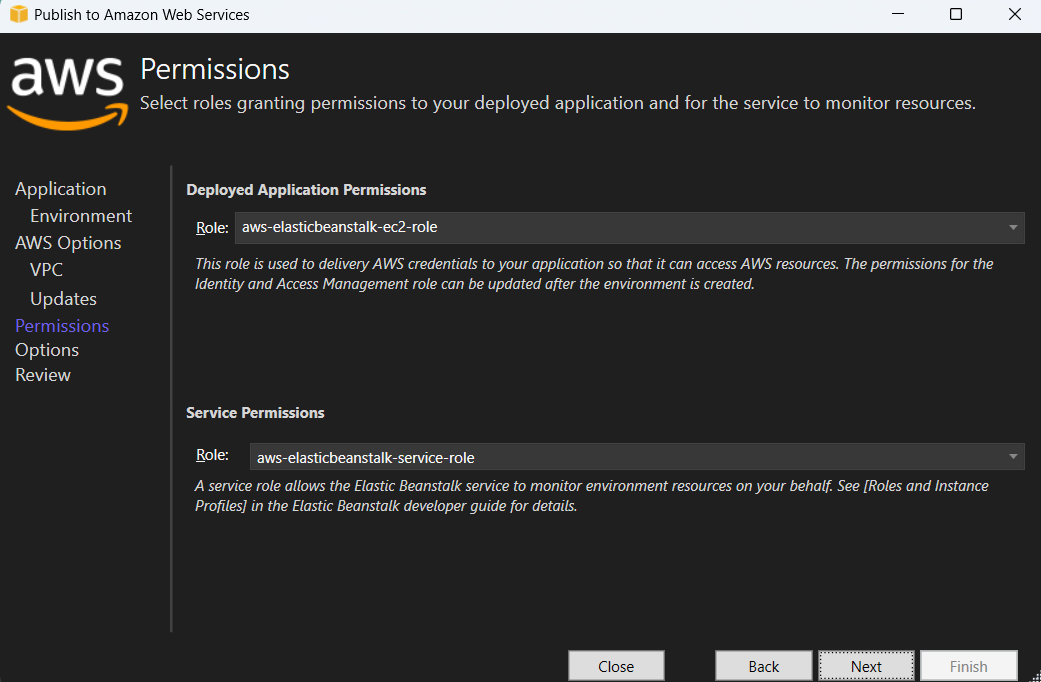Image resolution: width=1041 pixels, height=682 pixels.
Task: Click the AWS logo in the header
Action: [x=68, y=92]
